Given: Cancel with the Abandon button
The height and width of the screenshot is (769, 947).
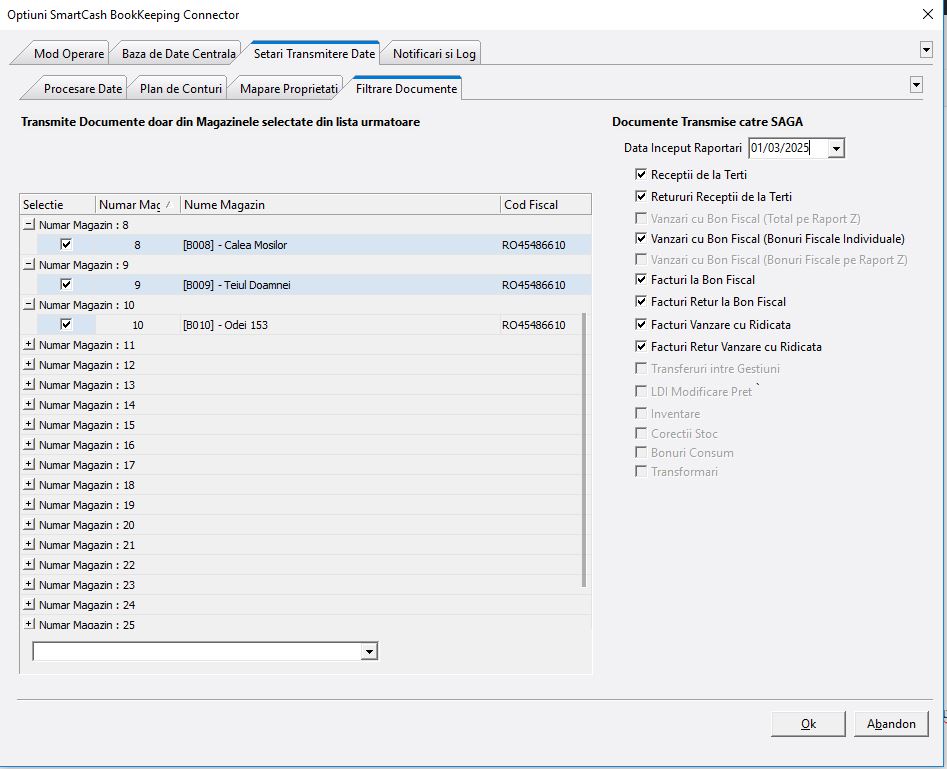Looking at the screenshot, I should coord(891,724).
